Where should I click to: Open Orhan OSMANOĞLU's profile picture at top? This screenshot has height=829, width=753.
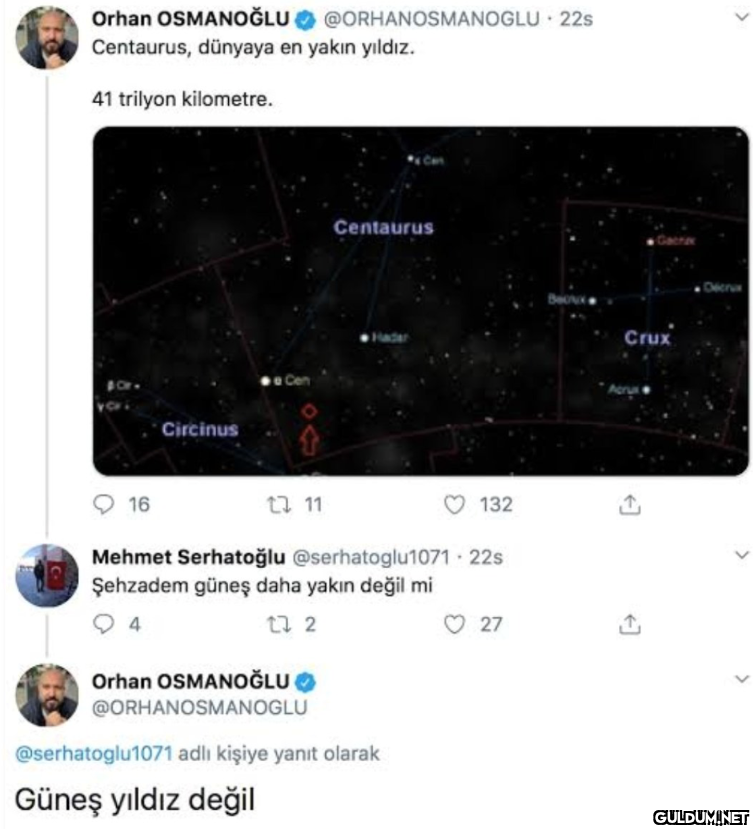[47, 38]
